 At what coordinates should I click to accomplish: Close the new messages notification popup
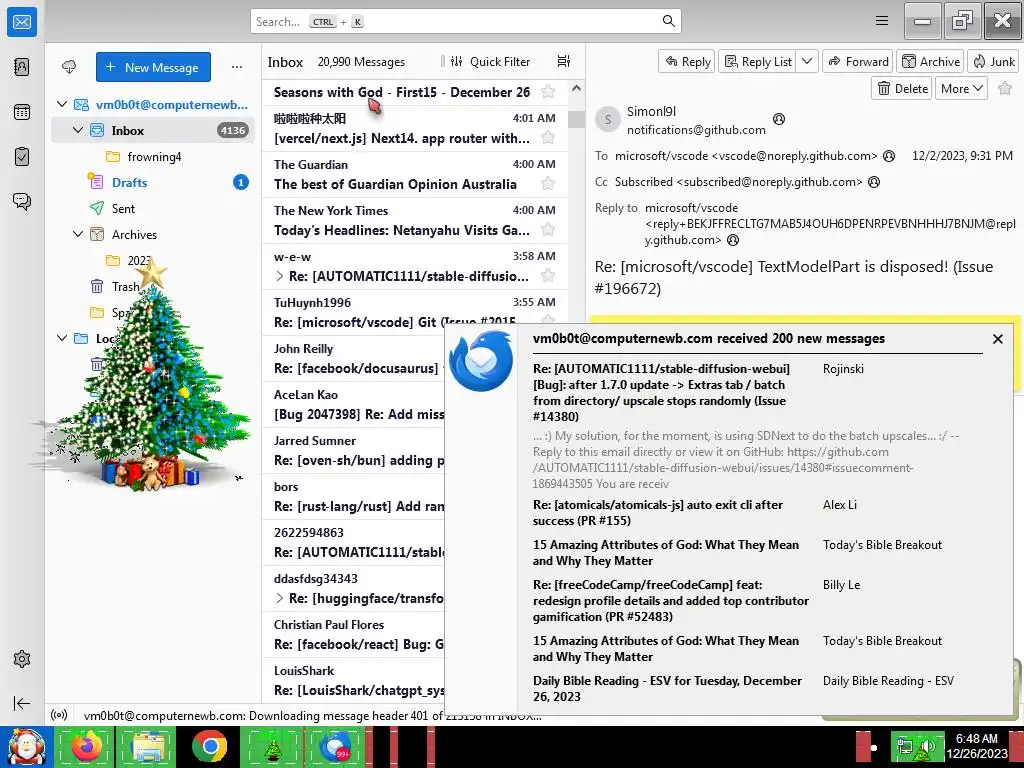click(x=997, y=339)
